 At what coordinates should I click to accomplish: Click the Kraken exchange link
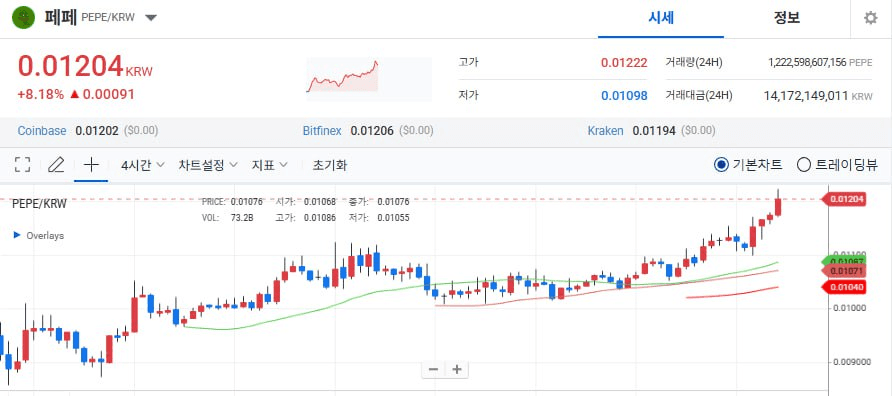click(x=605, y=131)
